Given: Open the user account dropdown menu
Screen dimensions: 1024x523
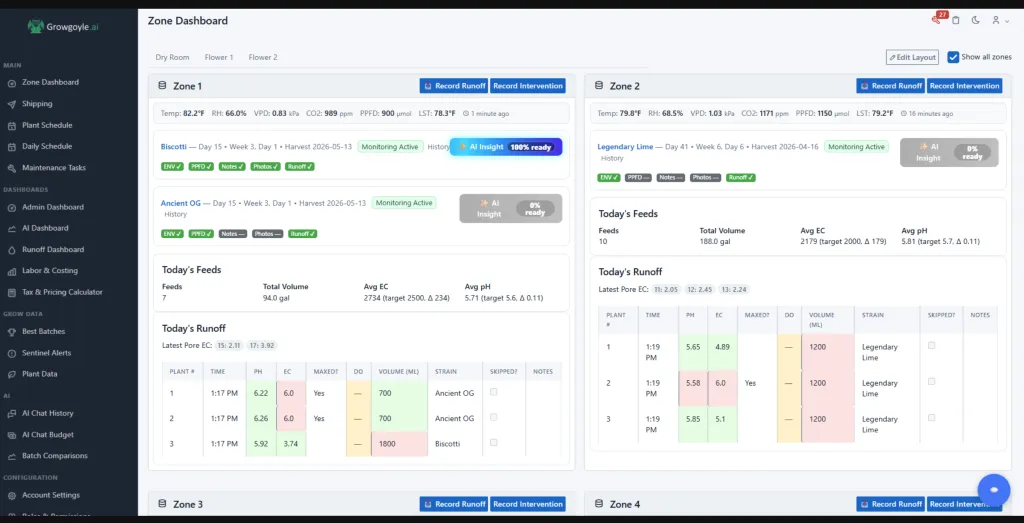Looking at the screenshot, I should 1000,20.
